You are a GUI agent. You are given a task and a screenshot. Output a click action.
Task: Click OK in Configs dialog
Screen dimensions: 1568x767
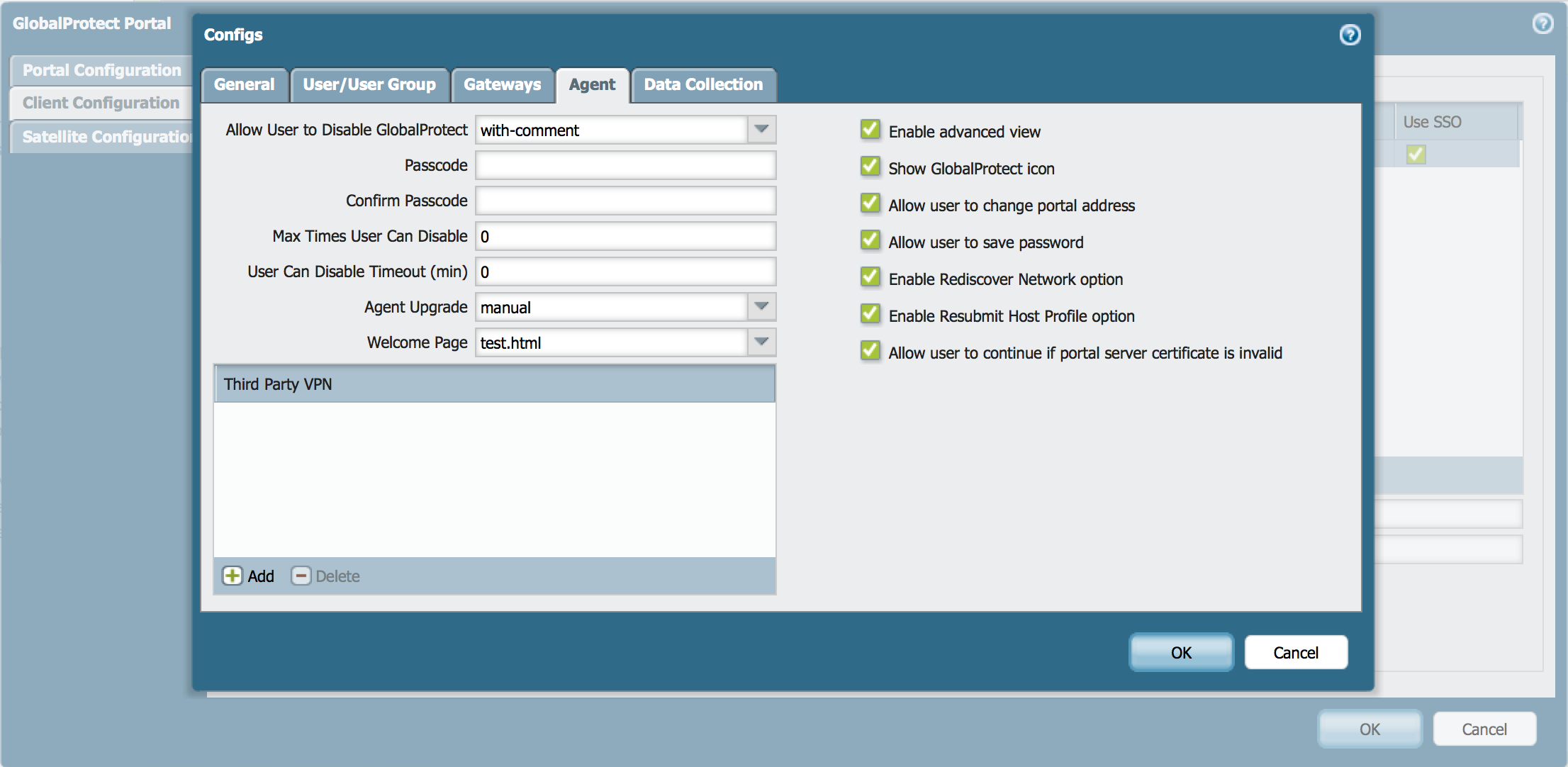(x=1181, y=652)
